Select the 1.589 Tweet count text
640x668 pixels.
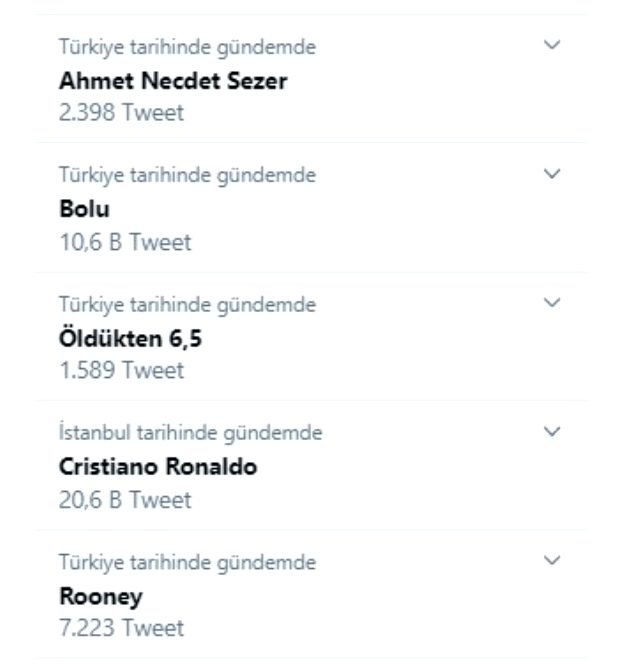121,370
